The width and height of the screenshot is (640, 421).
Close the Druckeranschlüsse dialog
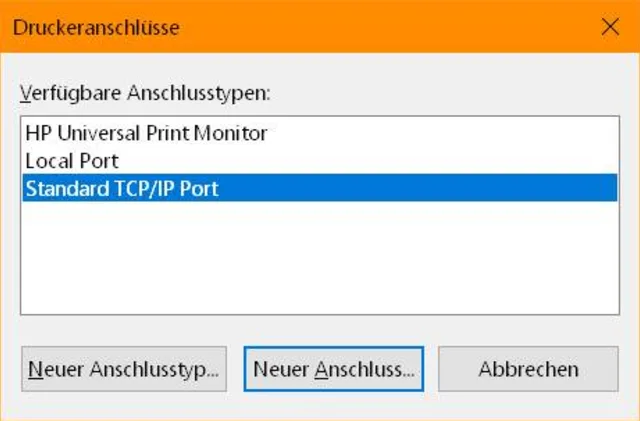pyautogui.click(x=610, y=27)
